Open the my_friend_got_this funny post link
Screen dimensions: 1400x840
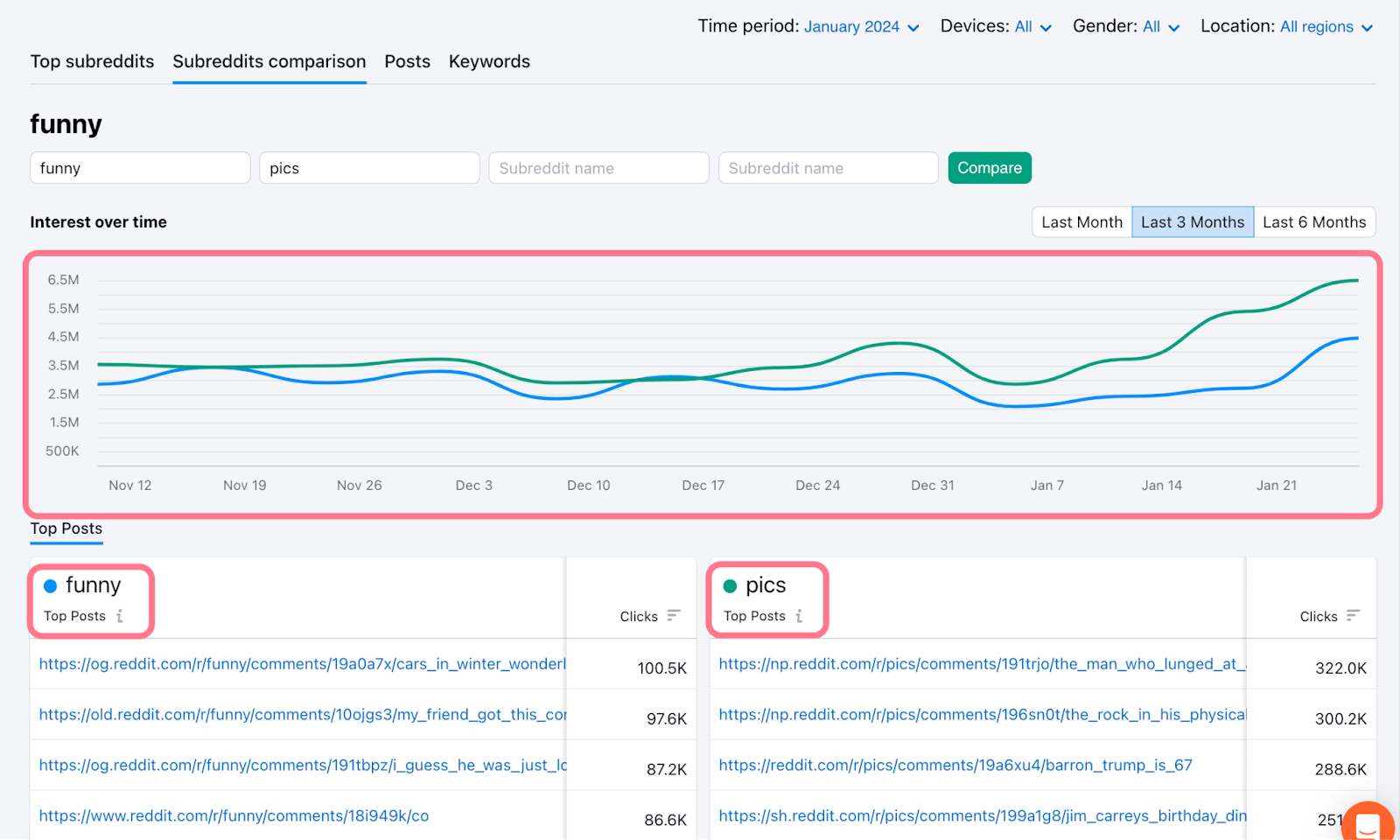(303, 715)
